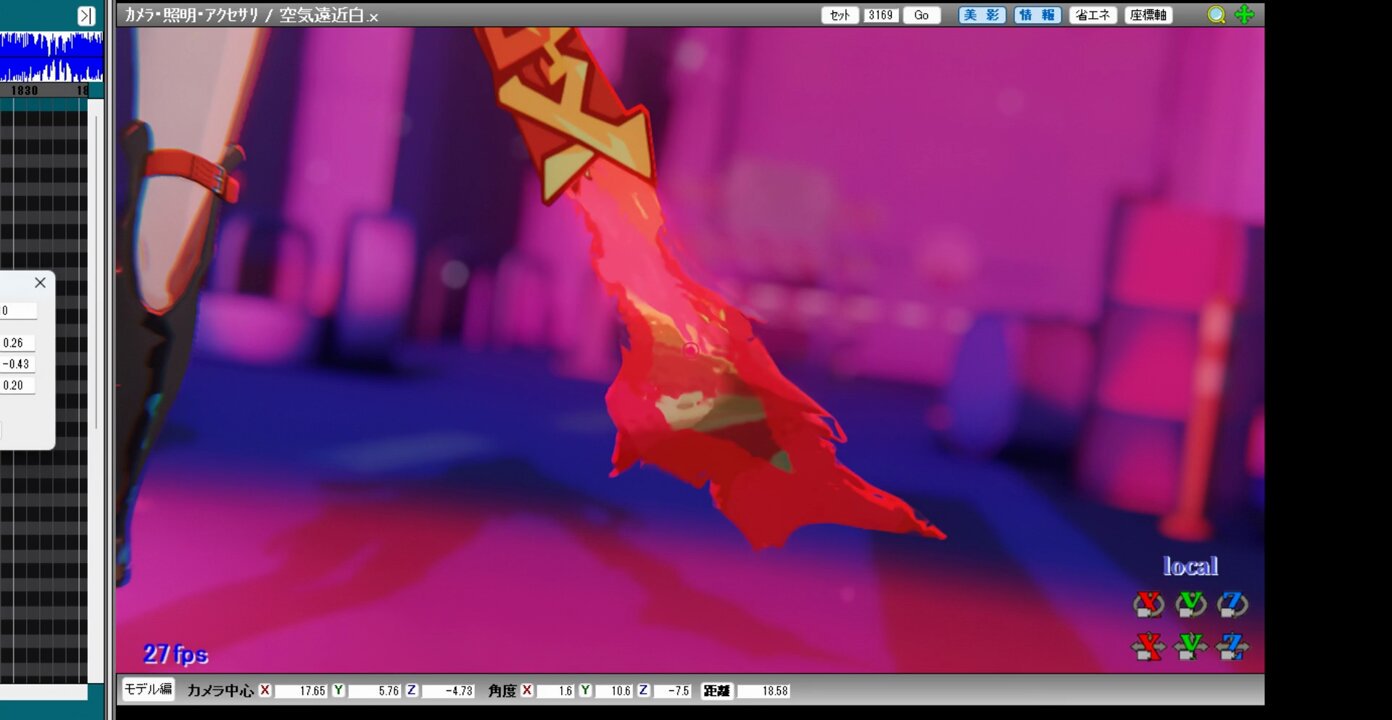Click the viewport title カメラ・照明・アクセサリ
The height and width of the screenshot is (720, 1392).
coord(191,15)
